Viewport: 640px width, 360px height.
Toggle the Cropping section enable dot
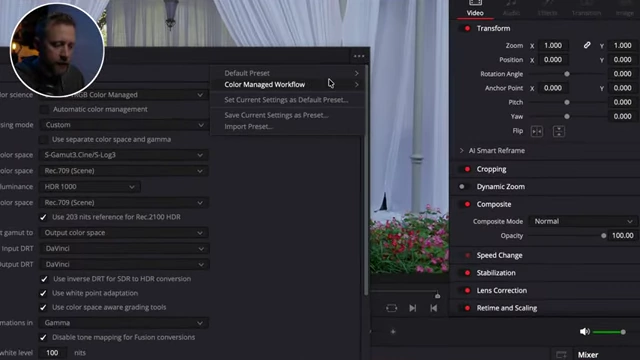467,169
